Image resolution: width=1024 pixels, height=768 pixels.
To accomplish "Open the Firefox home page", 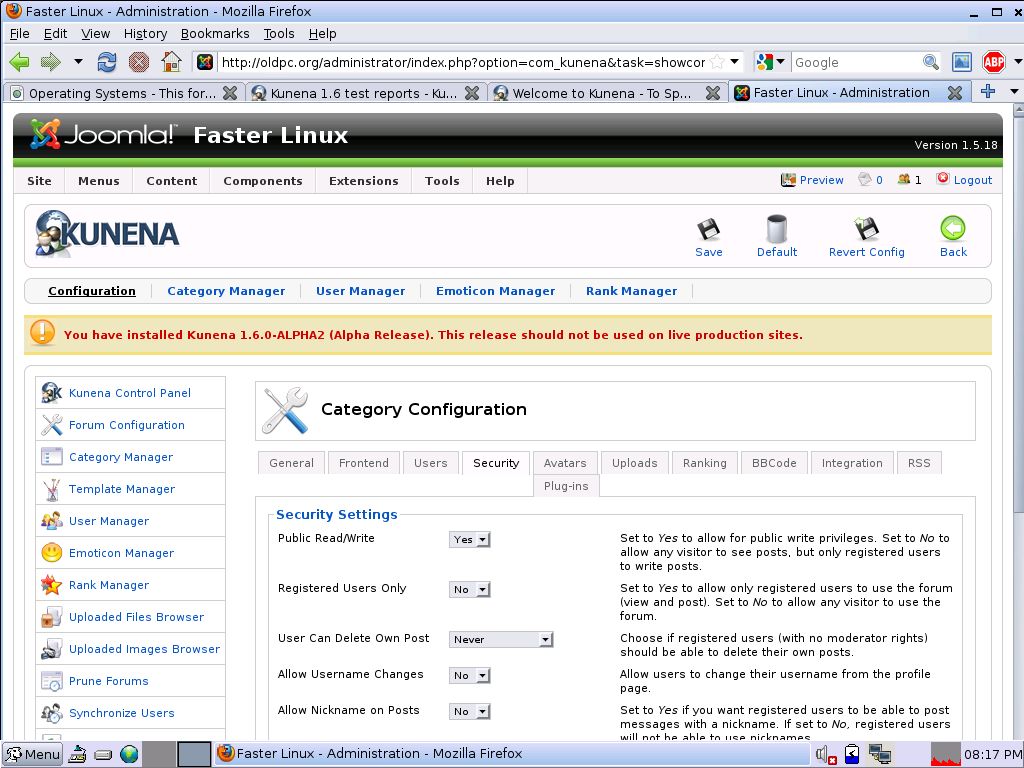I will (171, 62).
